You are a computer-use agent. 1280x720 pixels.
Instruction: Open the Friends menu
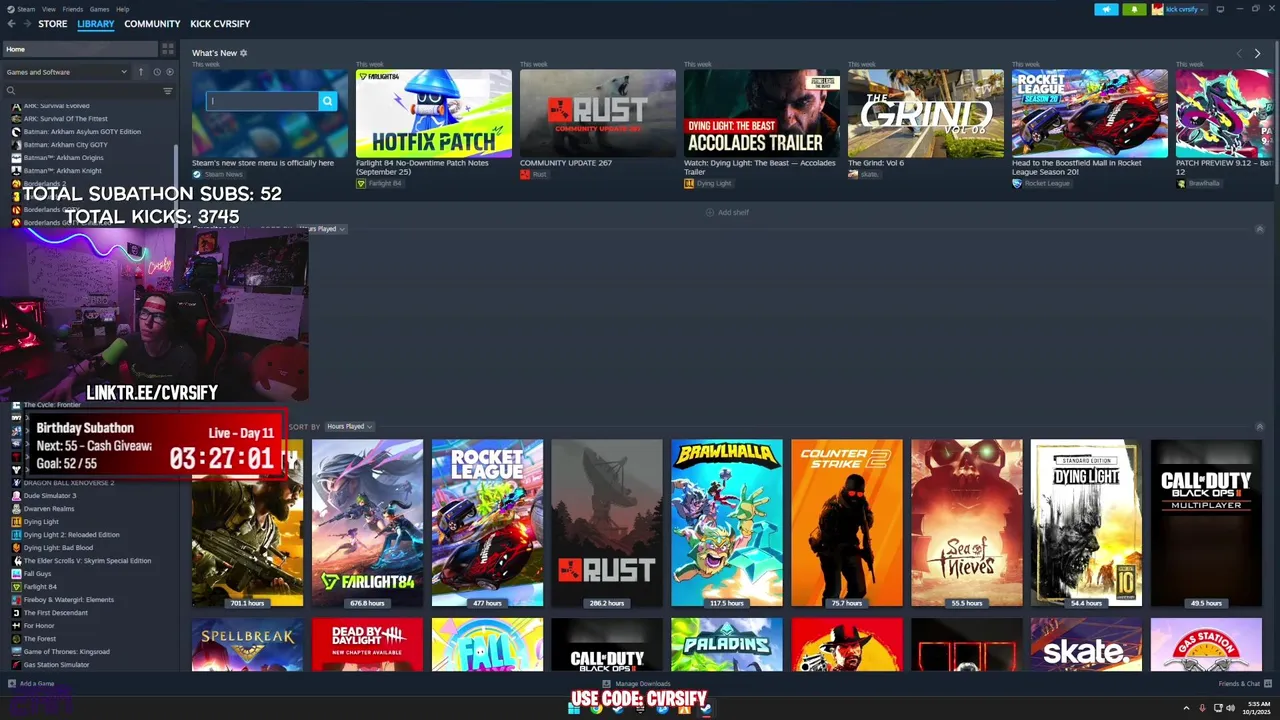click(73, 9)
